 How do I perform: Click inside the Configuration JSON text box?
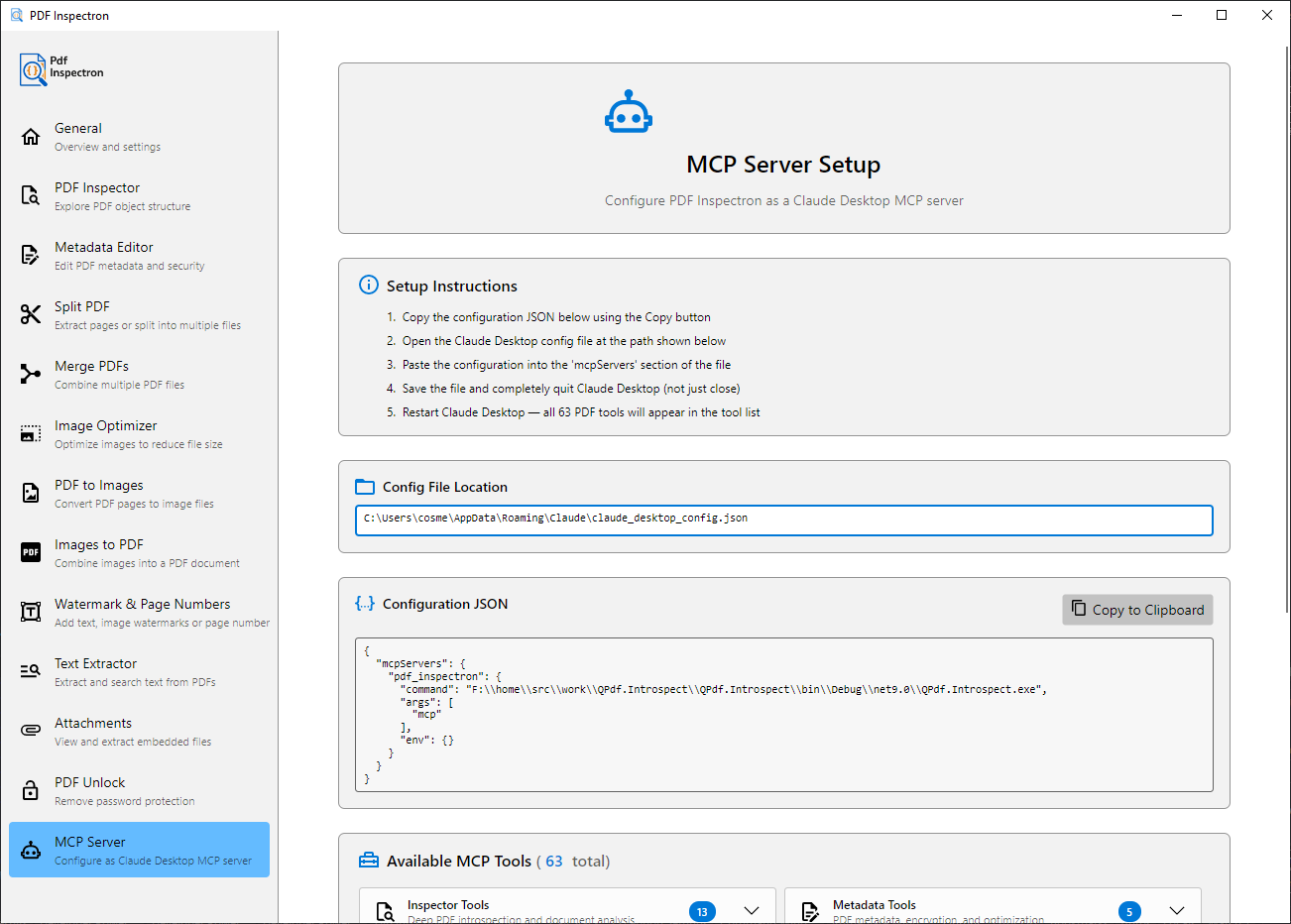[x=783, y=714]
